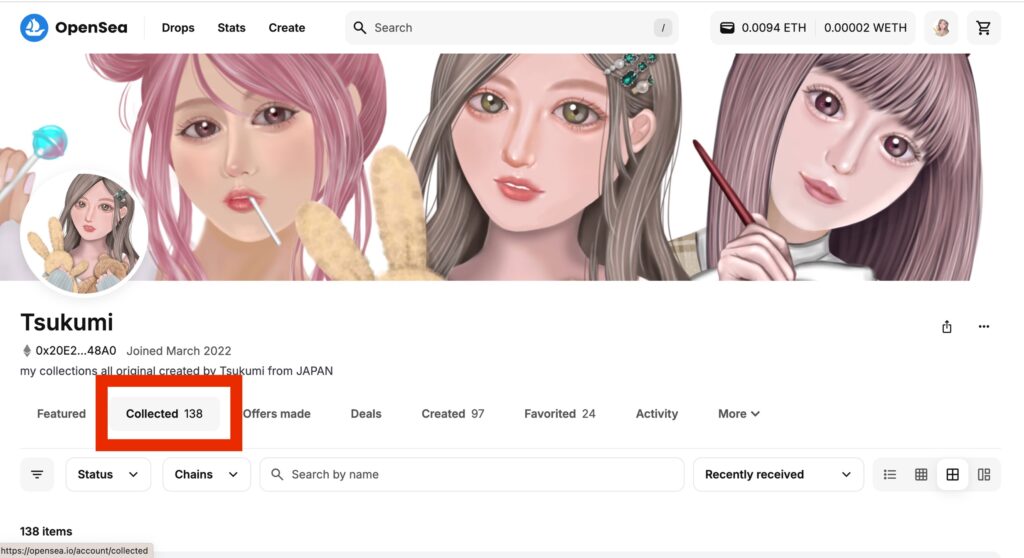
Task: Open the Create page
Action: pos(287,27)
